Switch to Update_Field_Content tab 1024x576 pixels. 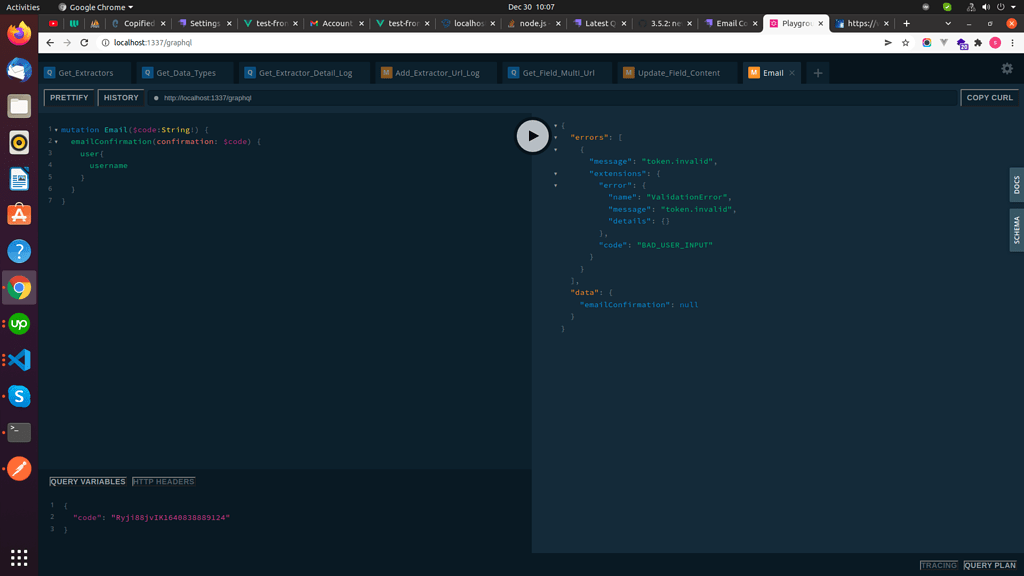tap(678, 72)
